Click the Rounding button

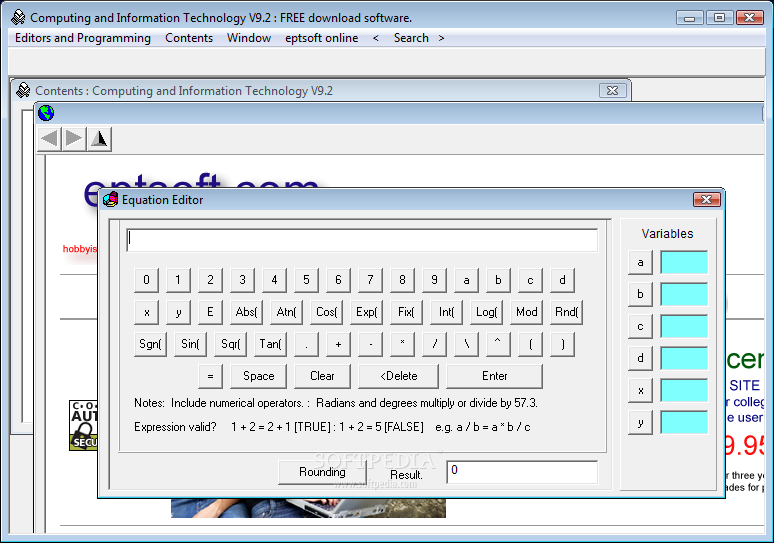[322, 472]
